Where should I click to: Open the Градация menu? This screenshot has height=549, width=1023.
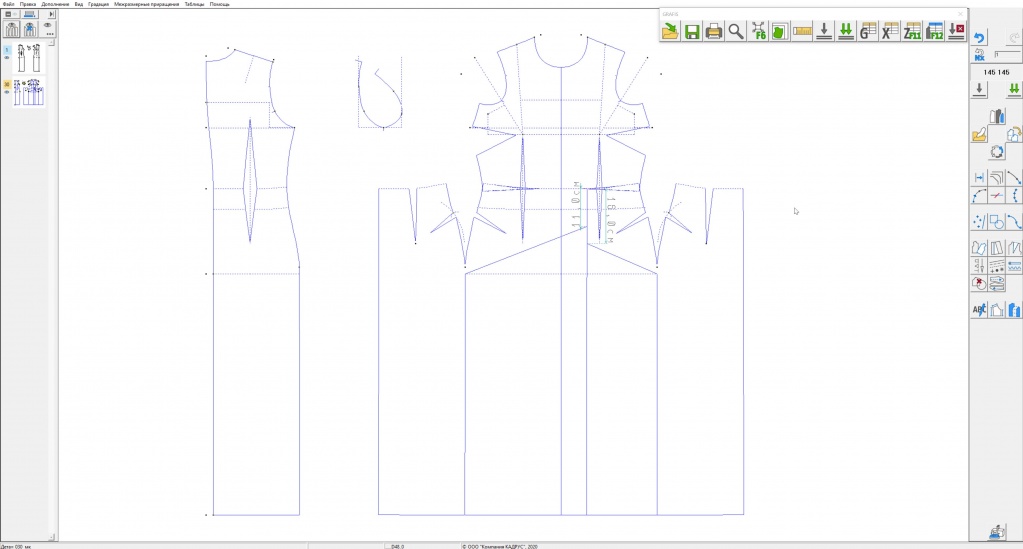coord(98,5)
